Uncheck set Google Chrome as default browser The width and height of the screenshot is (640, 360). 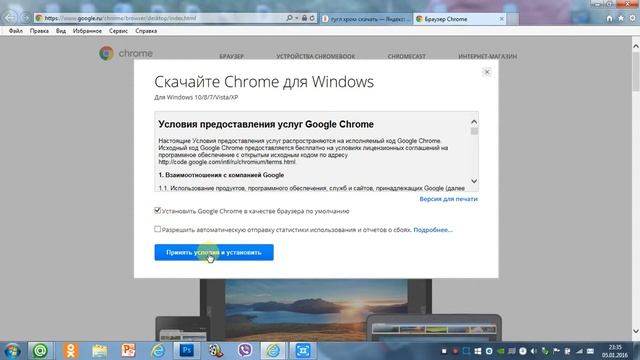(157, 211)
